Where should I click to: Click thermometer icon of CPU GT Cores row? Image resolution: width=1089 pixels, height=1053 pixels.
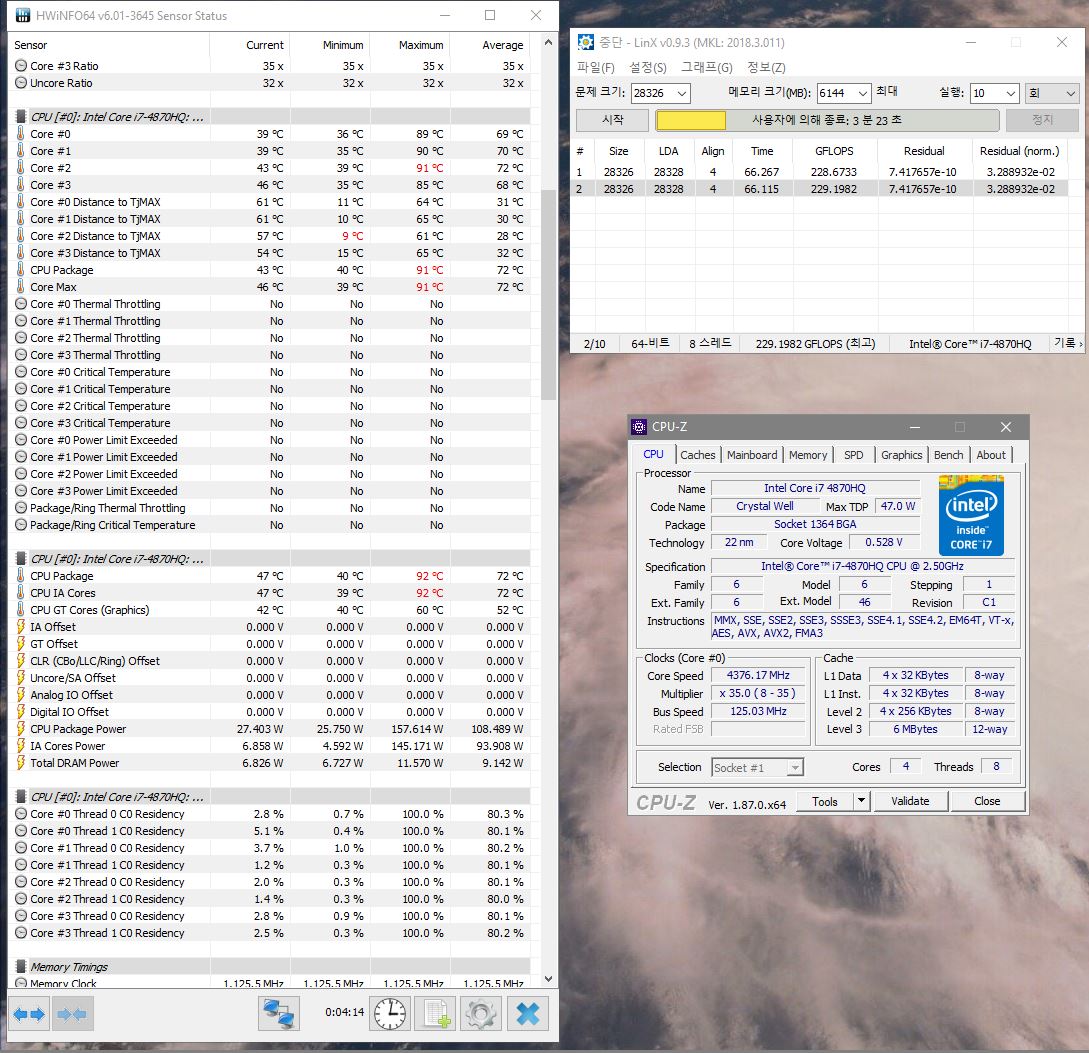[21, 610]
